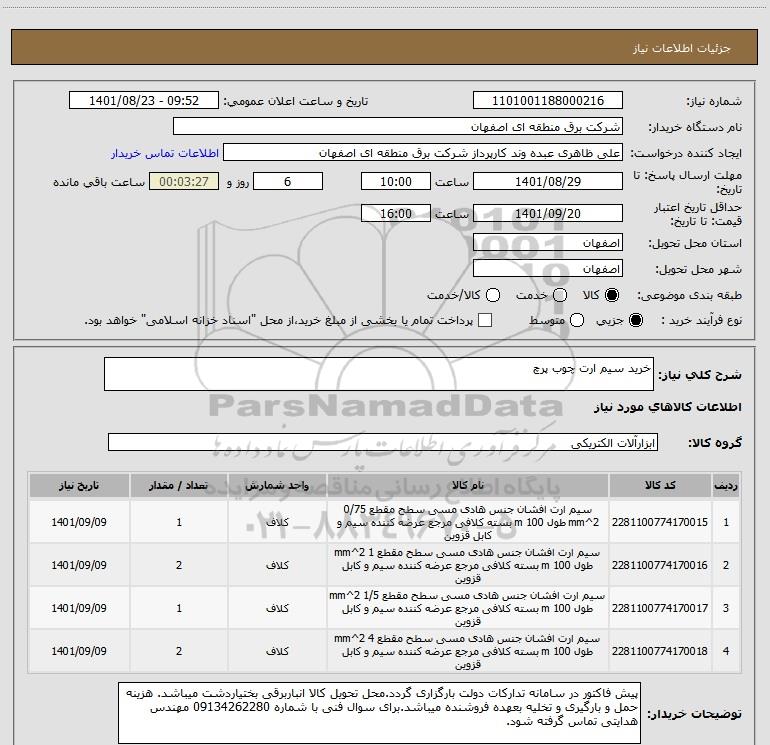Viewport: 770px width, 745px height.
Task: Click the کد کالا column header
Action: point(660,485)
